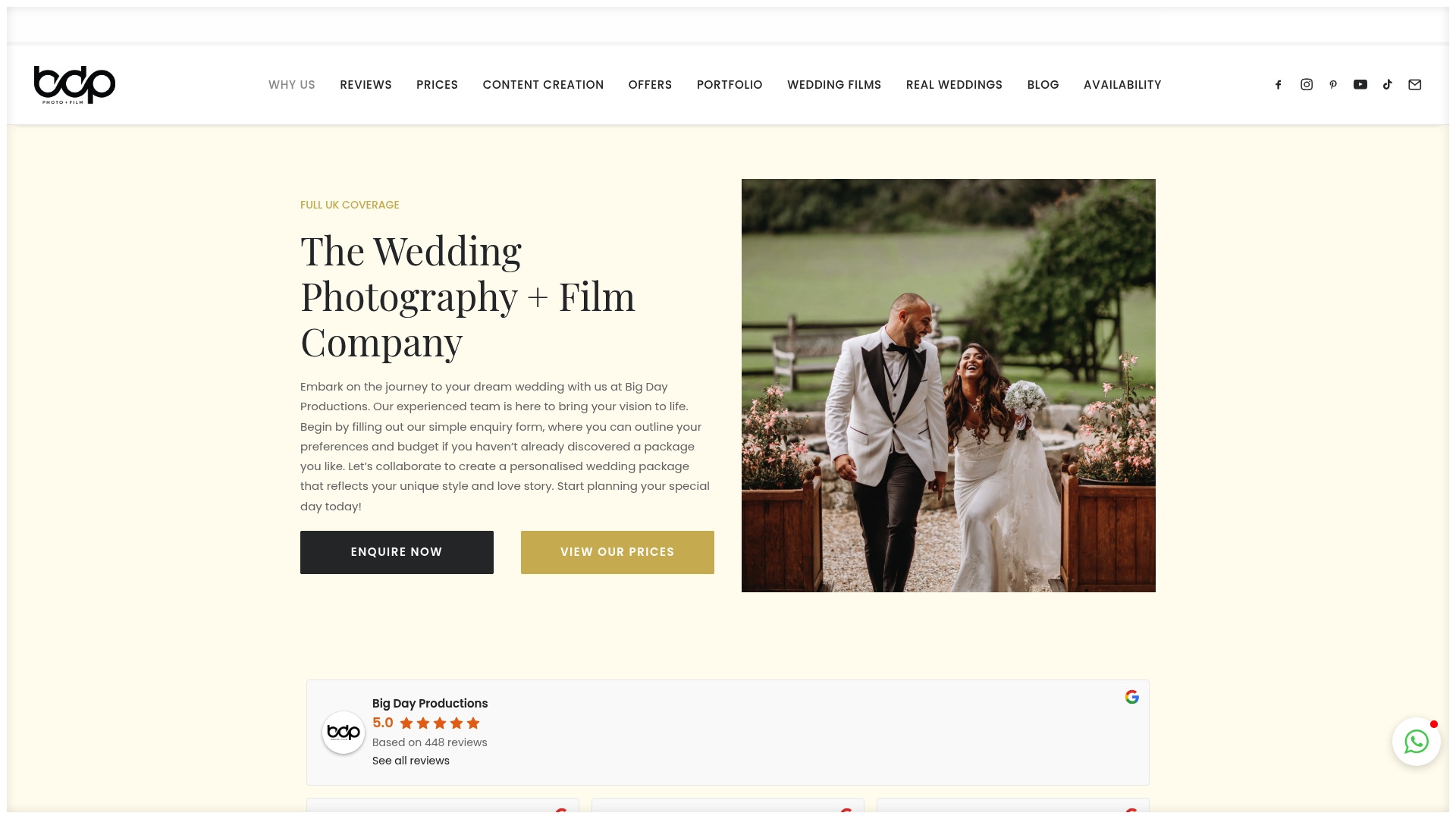The image size is (1456, 819).
Task: Open the PORTFOLIO menu item
Action: point(729,84)
